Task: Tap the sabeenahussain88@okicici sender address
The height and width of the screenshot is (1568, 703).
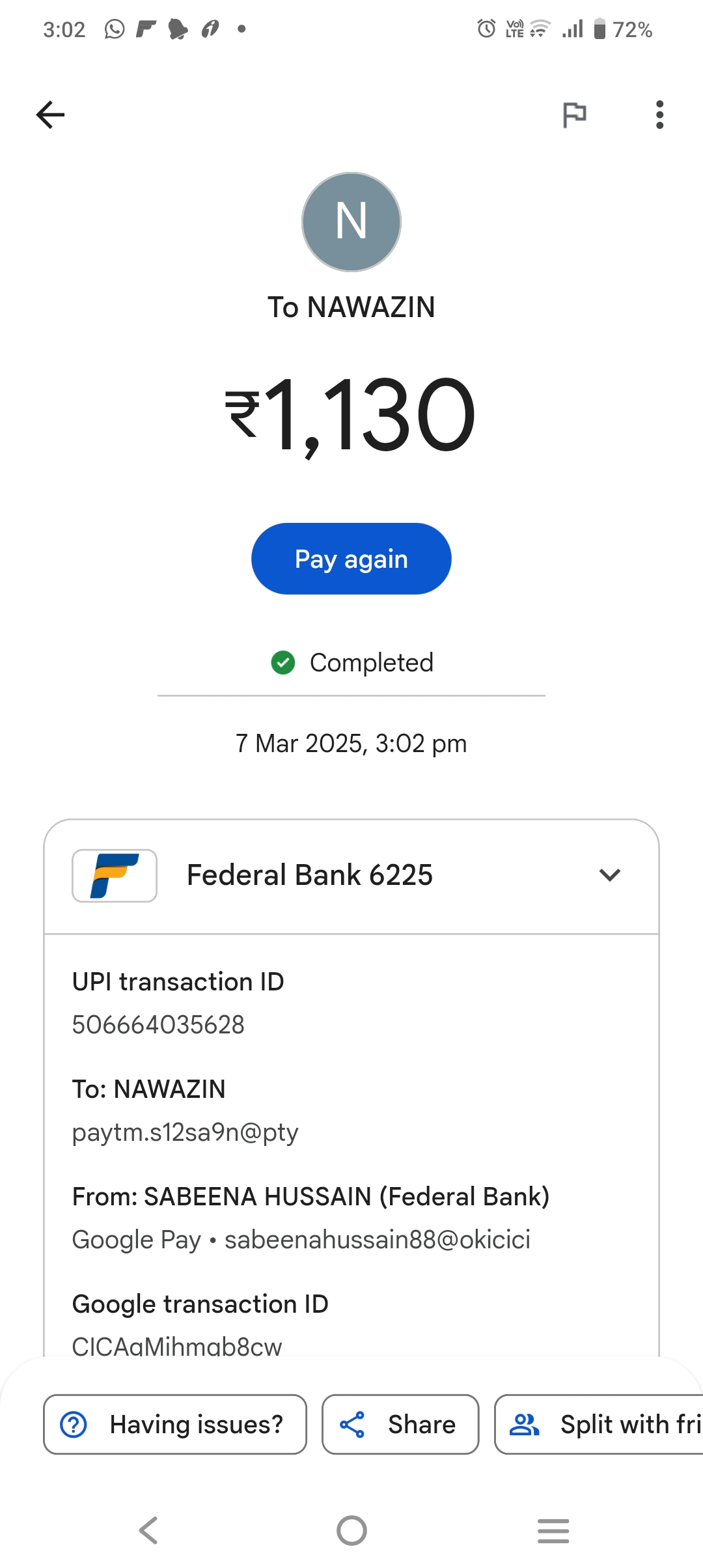Action: point(377,1239)
